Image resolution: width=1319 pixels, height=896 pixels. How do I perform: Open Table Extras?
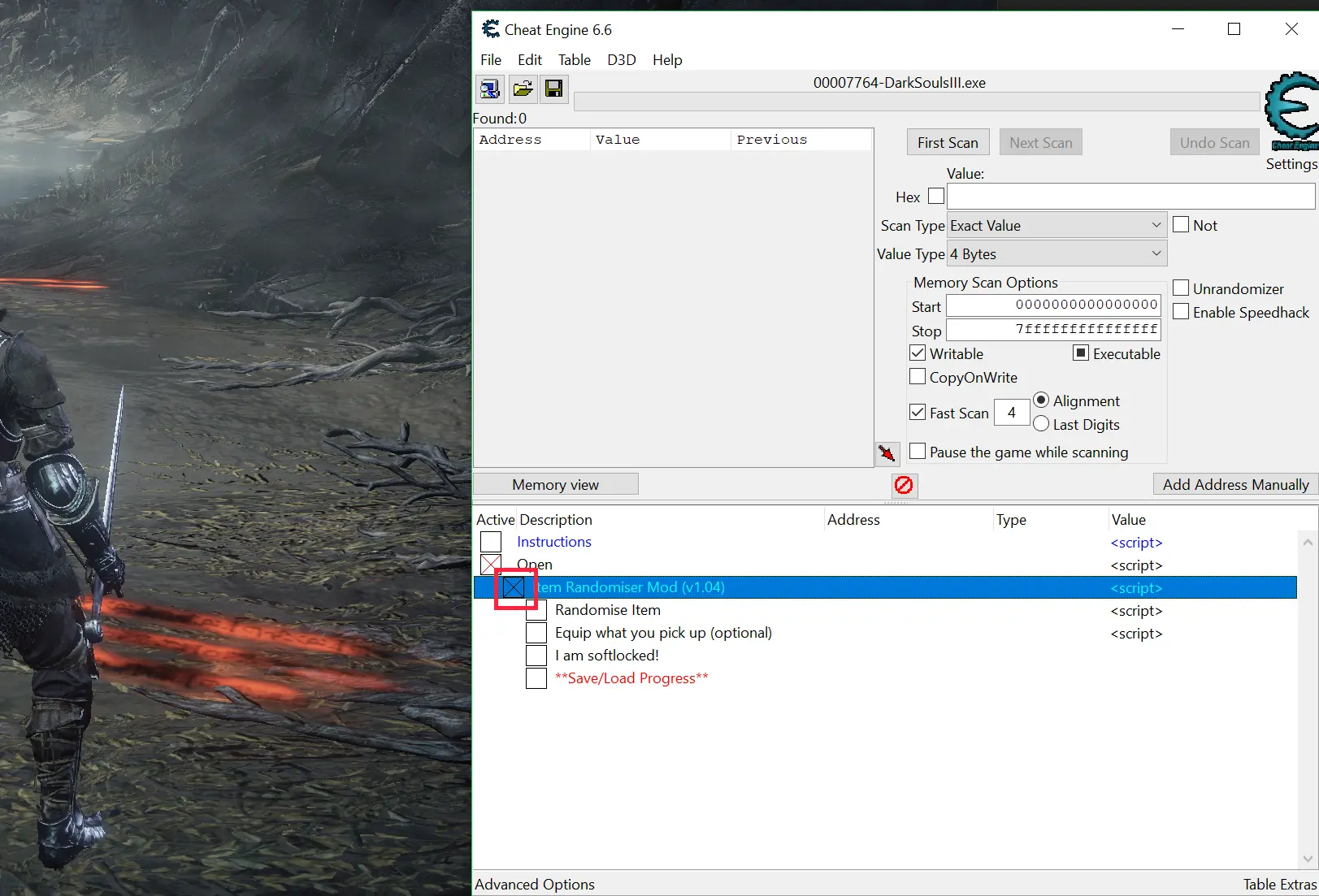tap(1280, 884)
